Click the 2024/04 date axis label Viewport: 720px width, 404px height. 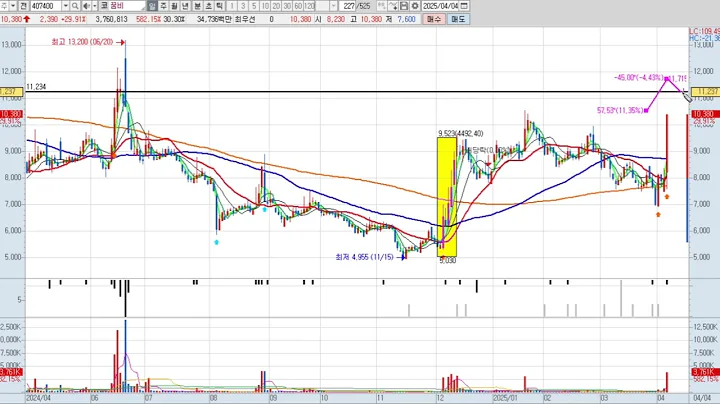pyautogui.click(x=39, y=398)
